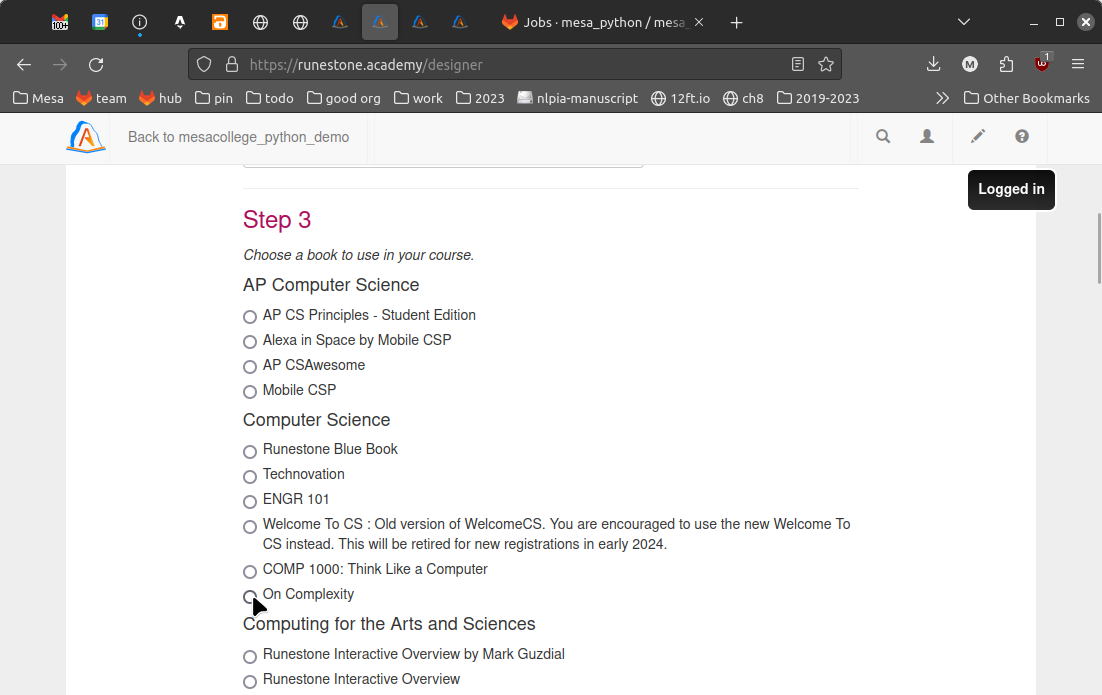Click the pencil edit icon in navbar
Viewport: 1102px width, 695px height.
pyautogui.click(x=978, y=137)
